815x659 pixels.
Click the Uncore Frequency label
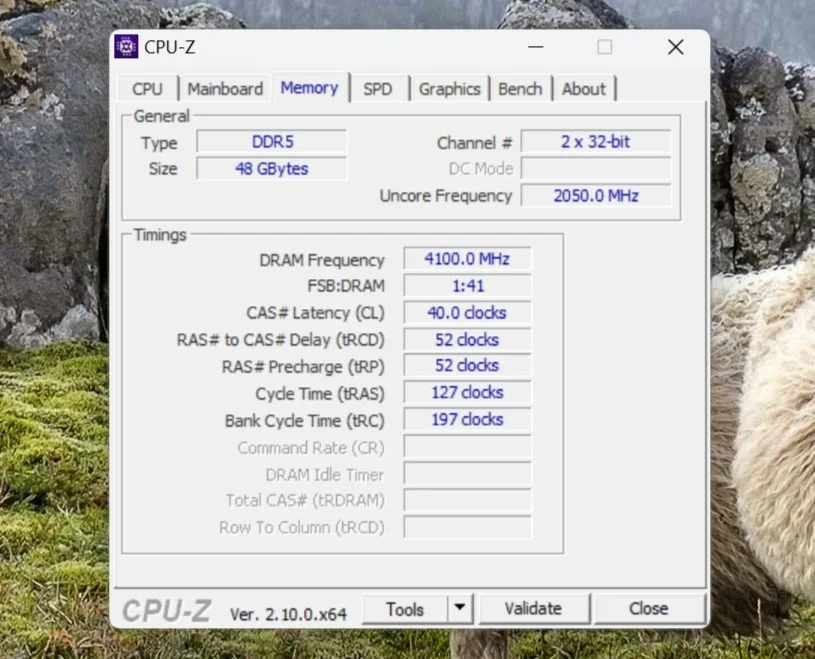(x=446, y=196)
